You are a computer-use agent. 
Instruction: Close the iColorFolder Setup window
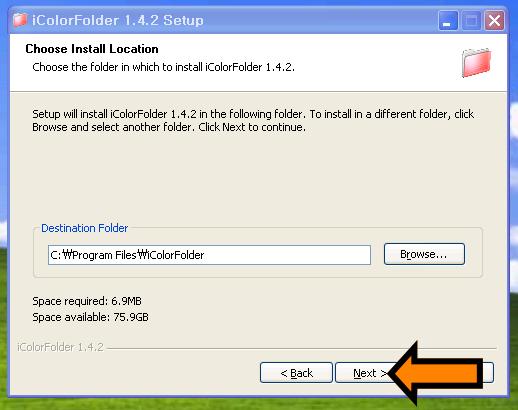click(x=494, y=21)
